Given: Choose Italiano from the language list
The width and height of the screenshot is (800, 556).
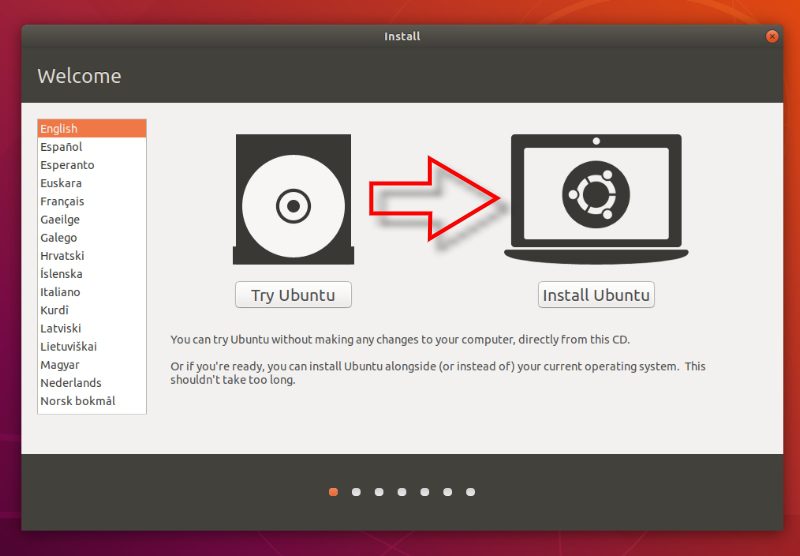Looking at the screenshot, I should point(92,292).
